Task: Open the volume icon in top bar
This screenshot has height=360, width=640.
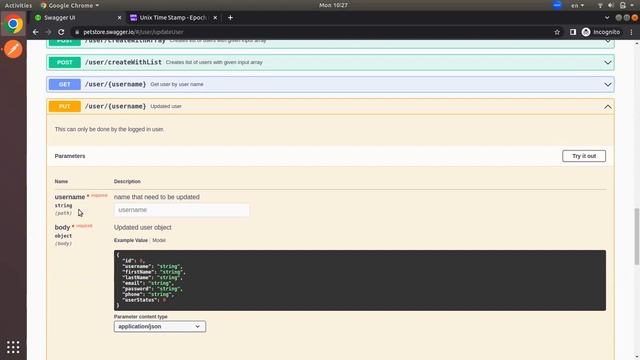Action: pyautogui.click(x=611, y=5)
